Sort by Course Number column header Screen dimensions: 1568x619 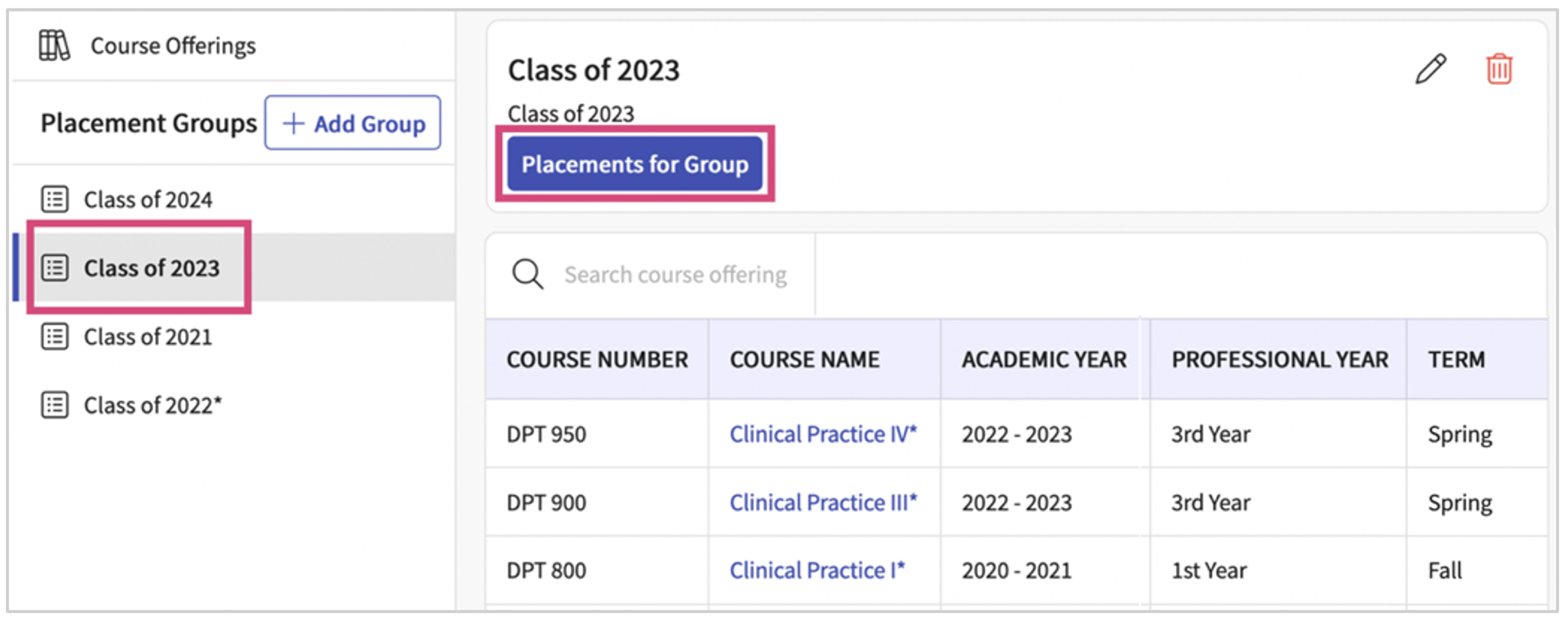click(597, 359)
